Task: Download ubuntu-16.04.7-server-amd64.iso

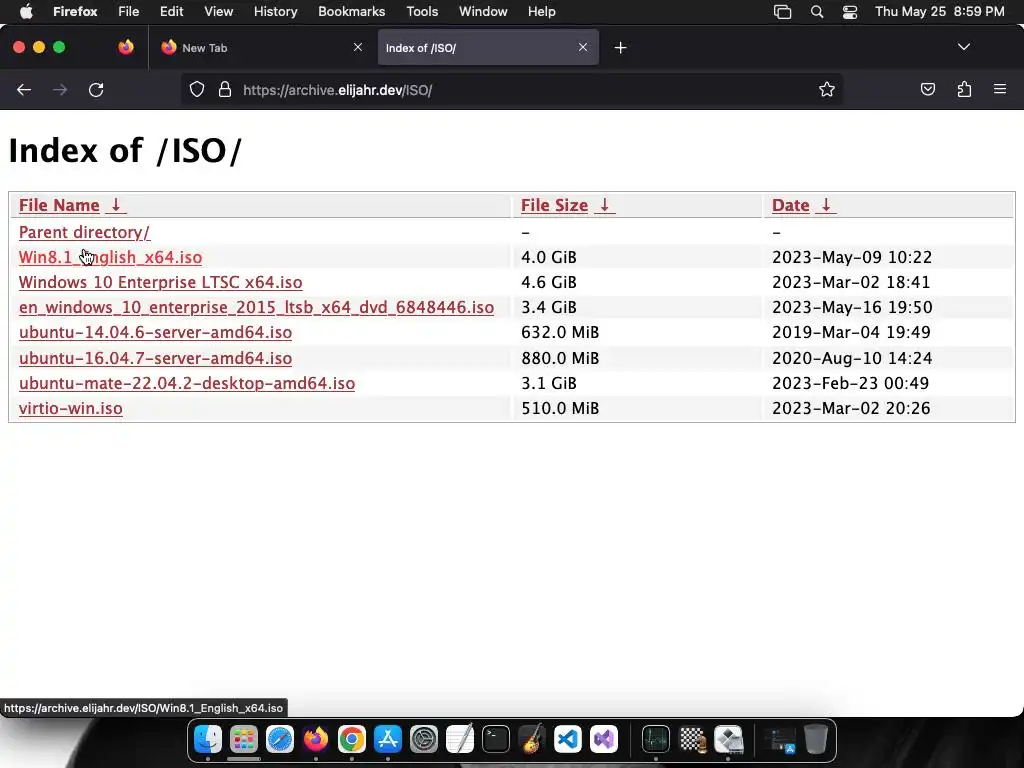Action: 155,359
